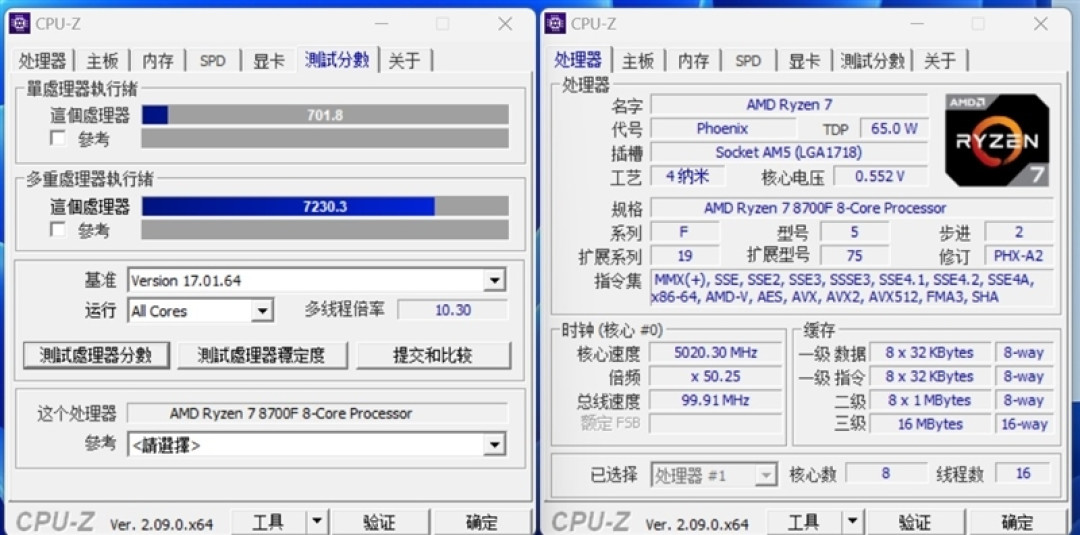Switch to SPD tab in left window
Image resolution: width=1080 pixels, height=535 pixels.
pyautogui.click(x=213, y=61)
